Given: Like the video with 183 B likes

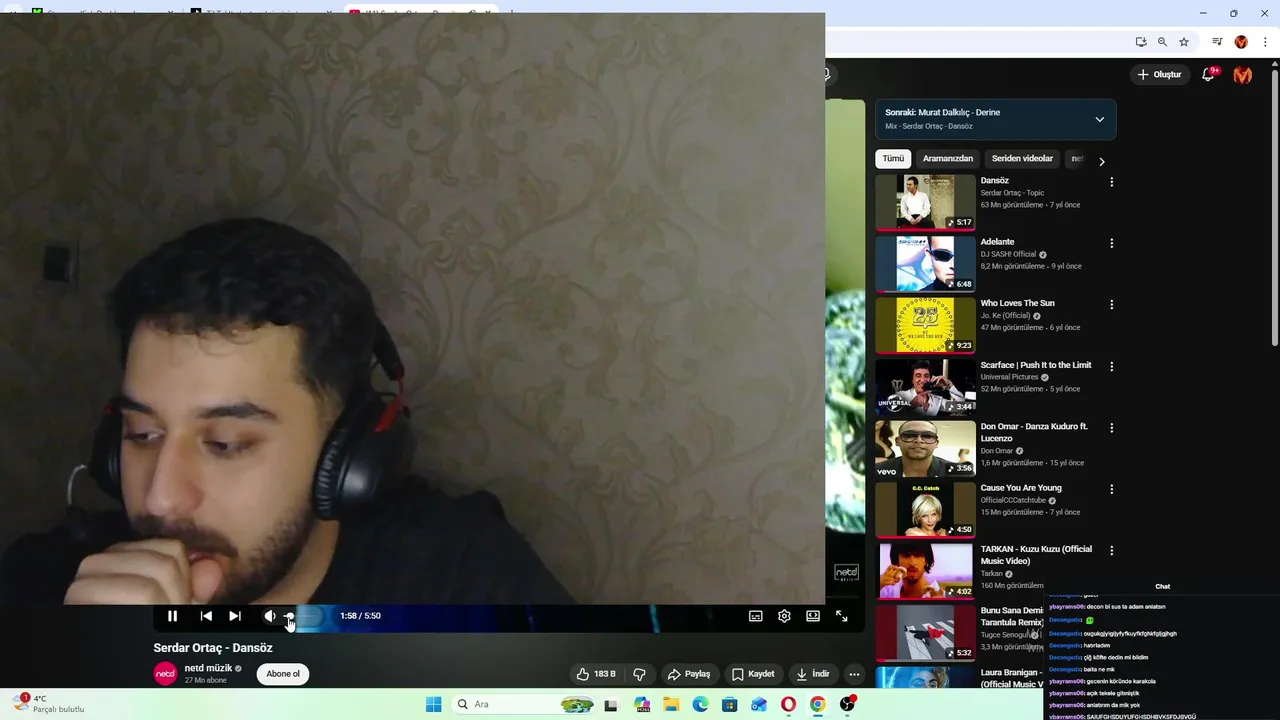Looking at the screenshot, I should (x=595, y=674).
